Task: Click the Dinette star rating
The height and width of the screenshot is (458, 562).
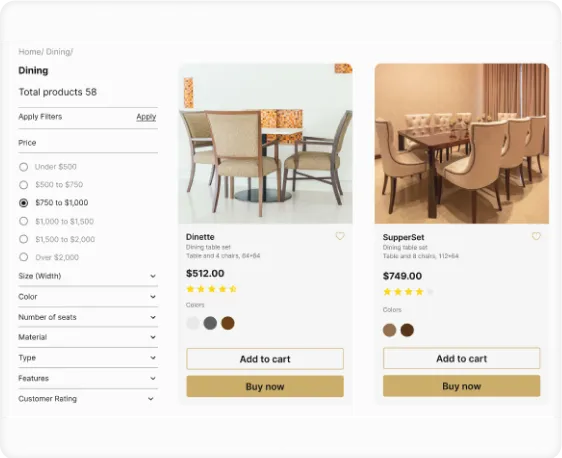Action: [x=211, y=289]
